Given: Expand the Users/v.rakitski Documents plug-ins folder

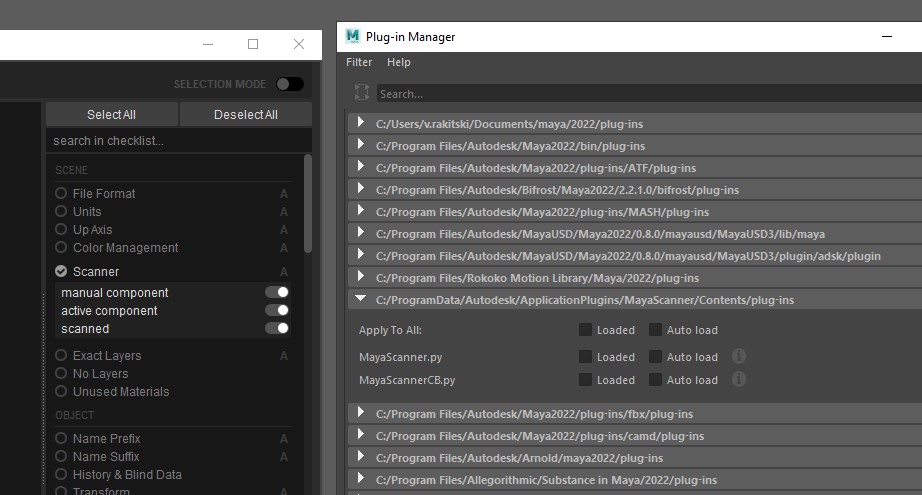Looking at the screenshot, I should (x=360, y=122).
